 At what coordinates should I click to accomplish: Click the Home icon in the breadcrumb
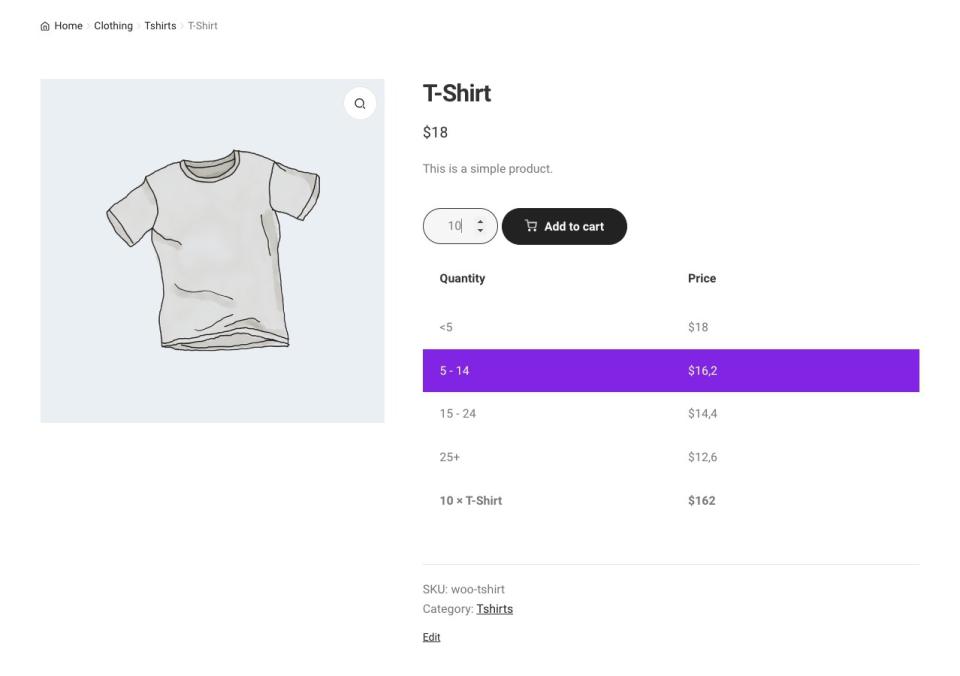(x=44, y=26)
